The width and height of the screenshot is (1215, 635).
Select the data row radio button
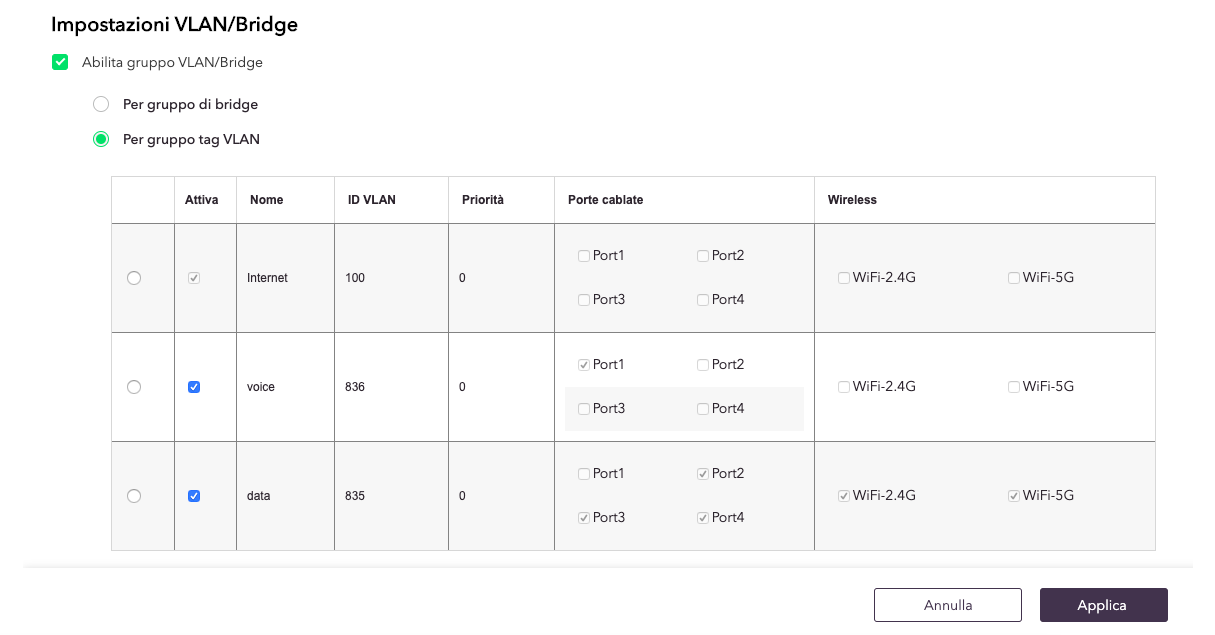coord(134,496)
